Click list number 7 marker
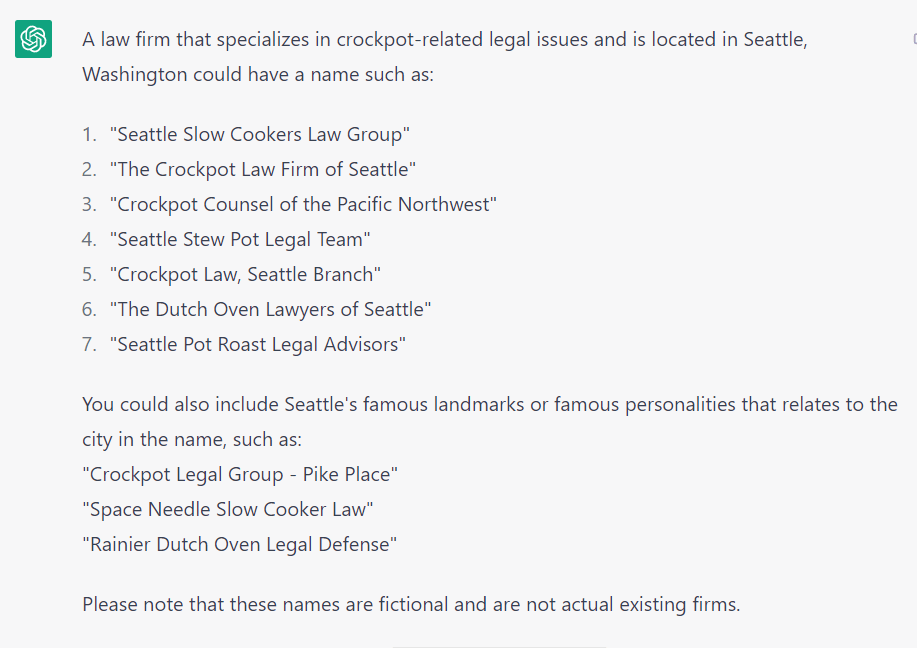The width and height of the screenshot is (917, 648). click(x=89, y=344)
